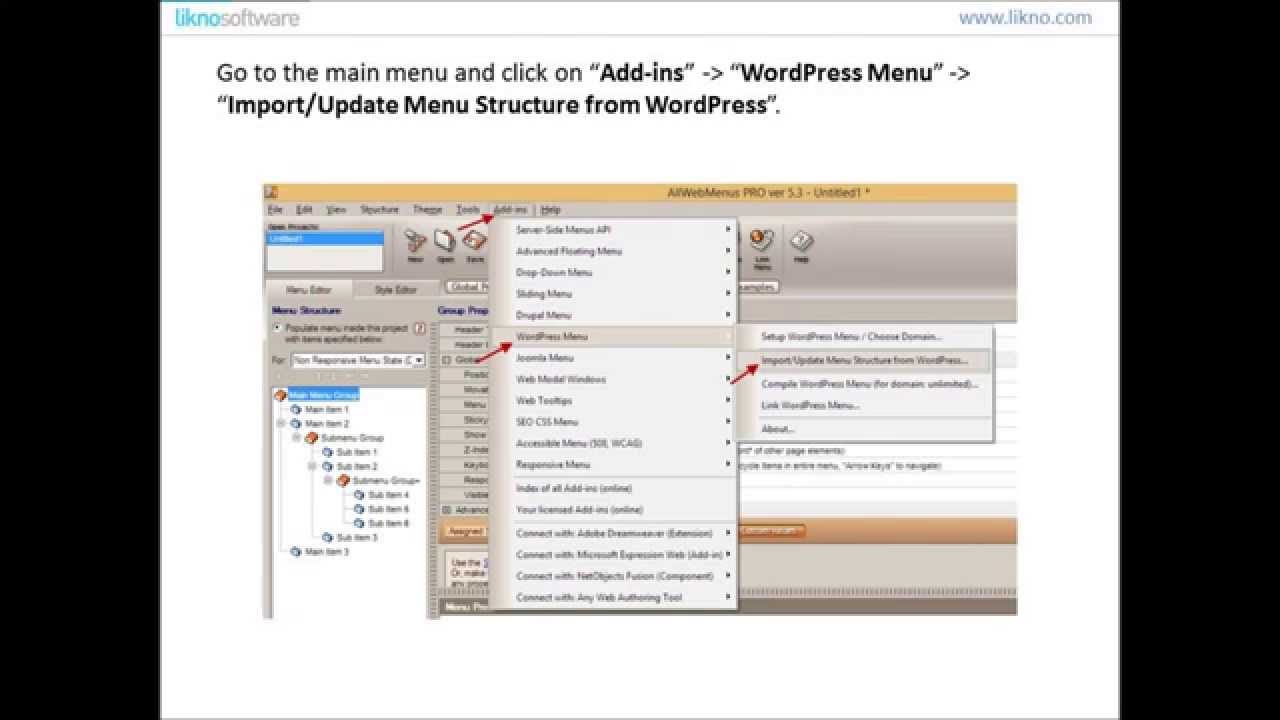Select the Sub Item 3 tree row

click(356, 537)
